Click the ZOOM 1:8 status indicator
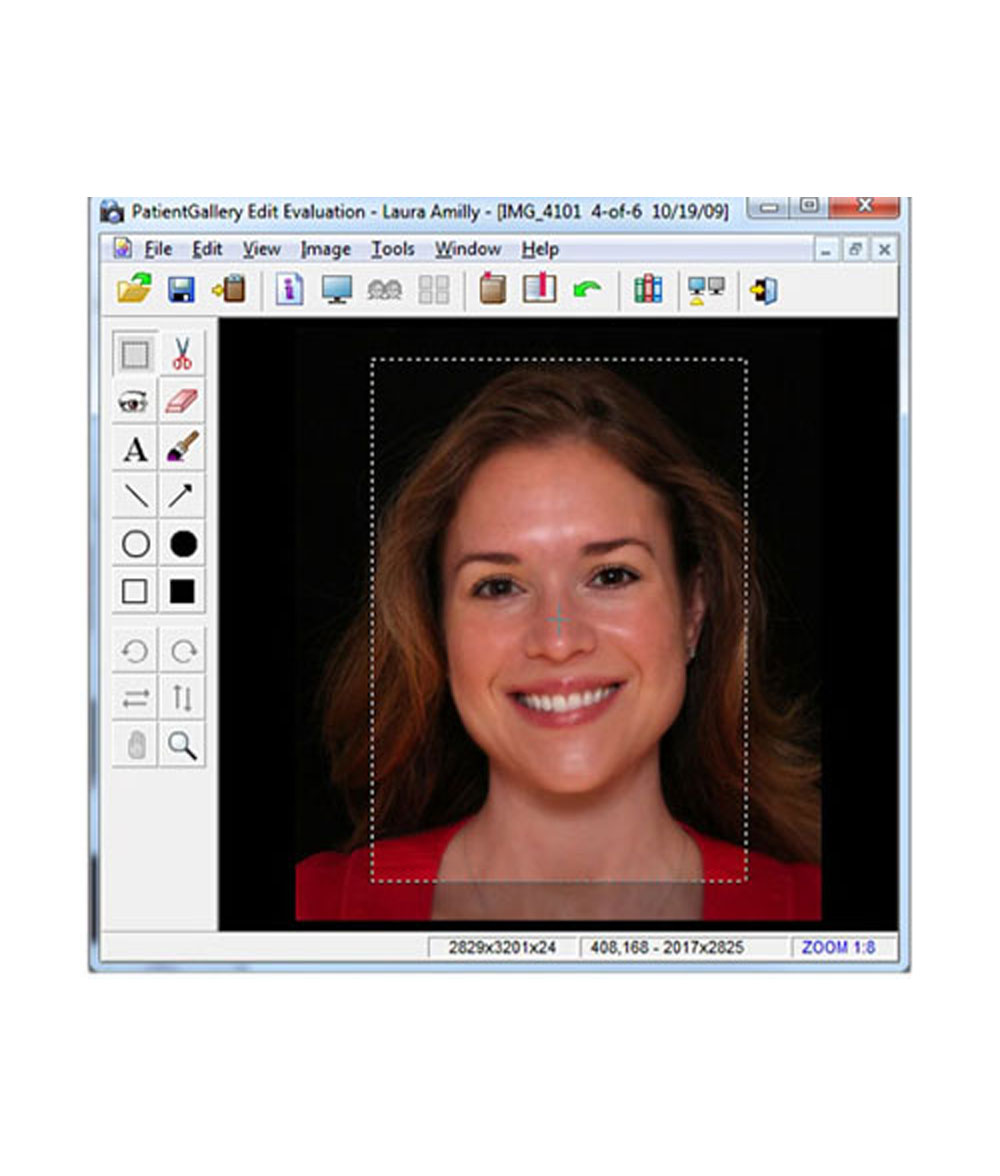This screenshot has height=1176, width=1000. [838, 947]
